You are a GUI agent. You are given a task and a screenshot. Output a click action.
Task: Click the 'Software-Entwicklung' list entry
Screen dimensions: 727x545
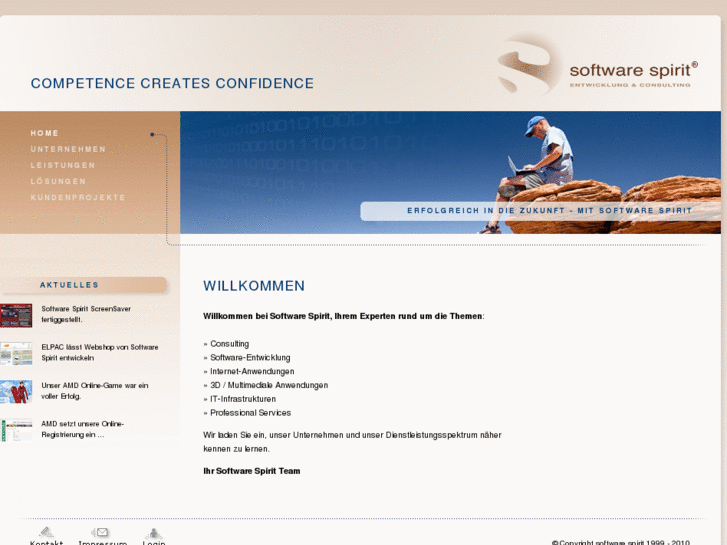pyautogui.click(x=250, y=358)
